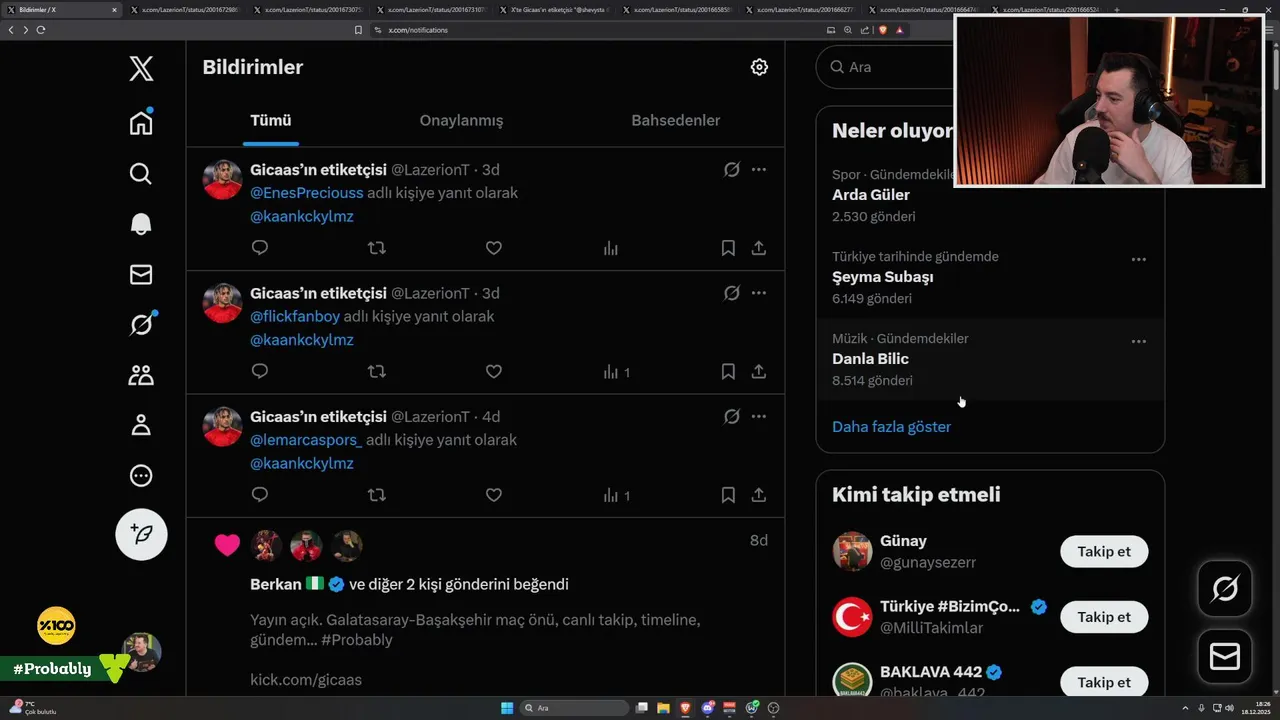Click the Windows taskbar search box
This screenshot has height=720, width=1280.
coord(575,708)
